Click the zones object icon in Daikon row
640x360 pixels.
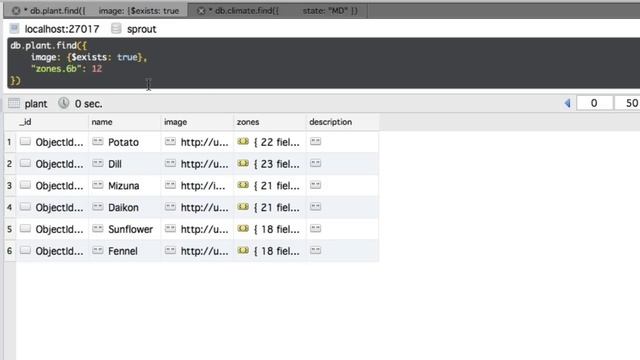pos(243,207)
